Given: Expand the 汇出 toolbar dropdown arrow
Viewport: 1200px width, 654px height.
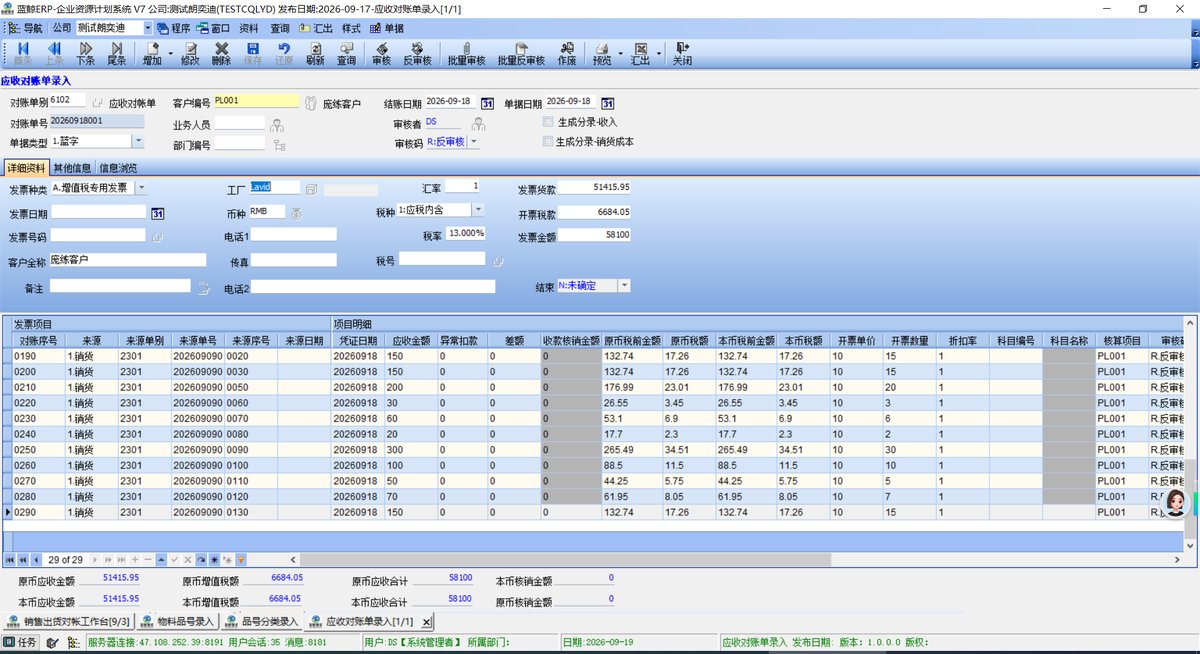Looking at the screenshot, I should 658,54.
